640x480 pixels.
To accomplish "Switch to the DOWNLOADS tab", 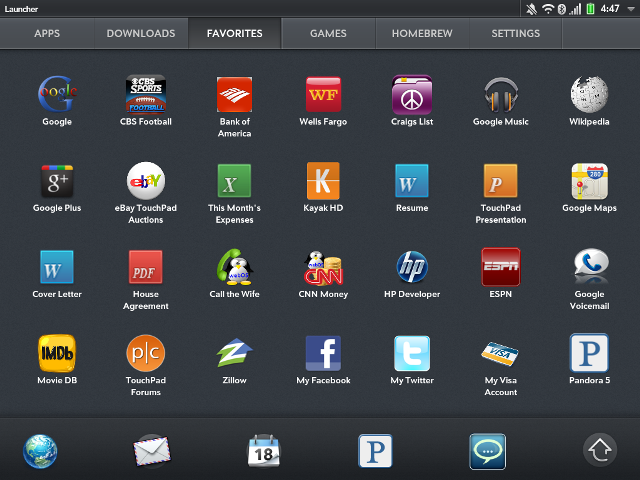I will pos(141,33).
